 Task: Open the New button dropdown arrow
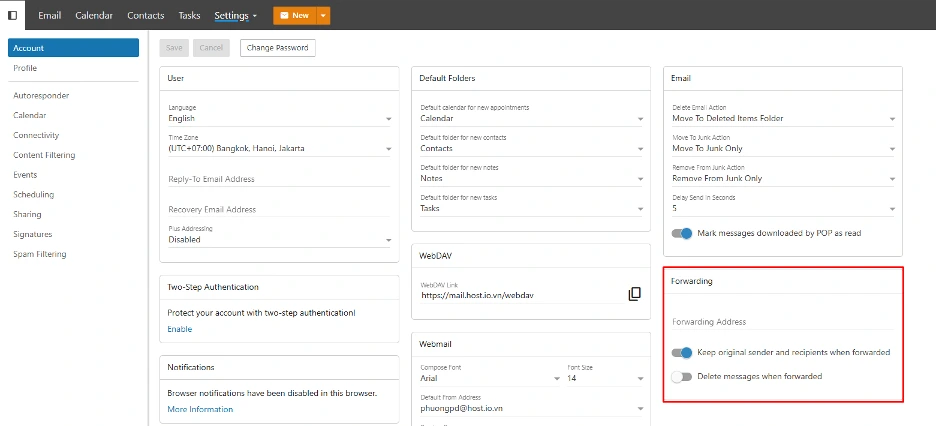pos(323,16)
